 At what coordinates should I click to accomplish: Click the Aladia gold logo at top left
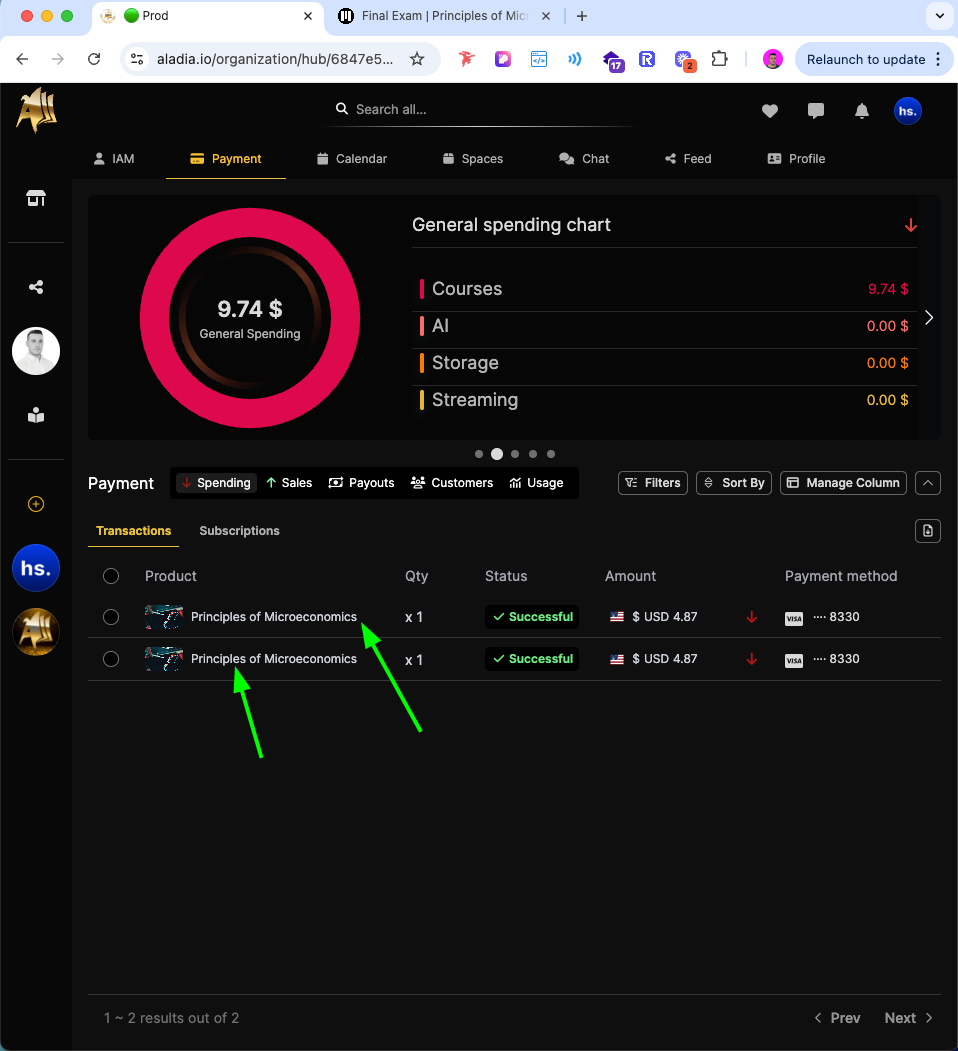[x=37, y=110]
